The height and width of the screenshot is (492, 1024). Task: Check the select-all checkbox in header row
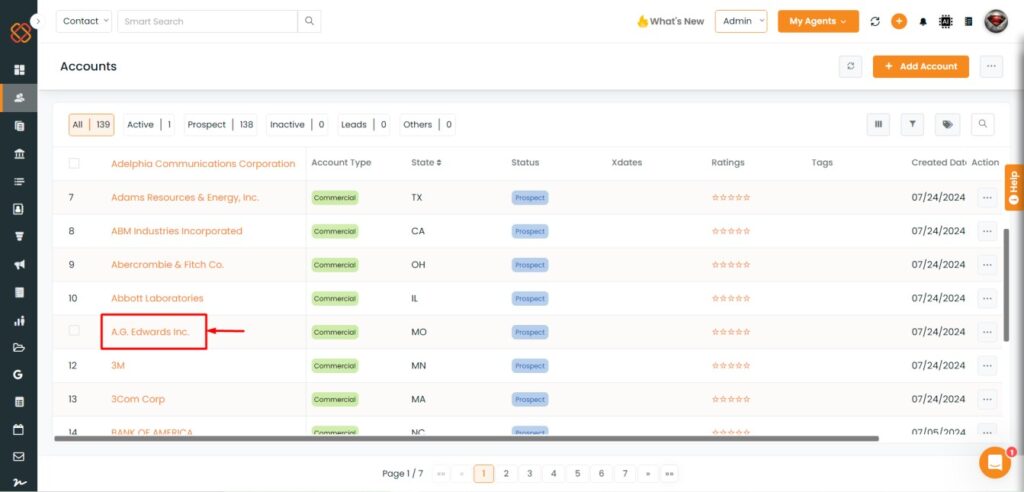coord(74,163)
